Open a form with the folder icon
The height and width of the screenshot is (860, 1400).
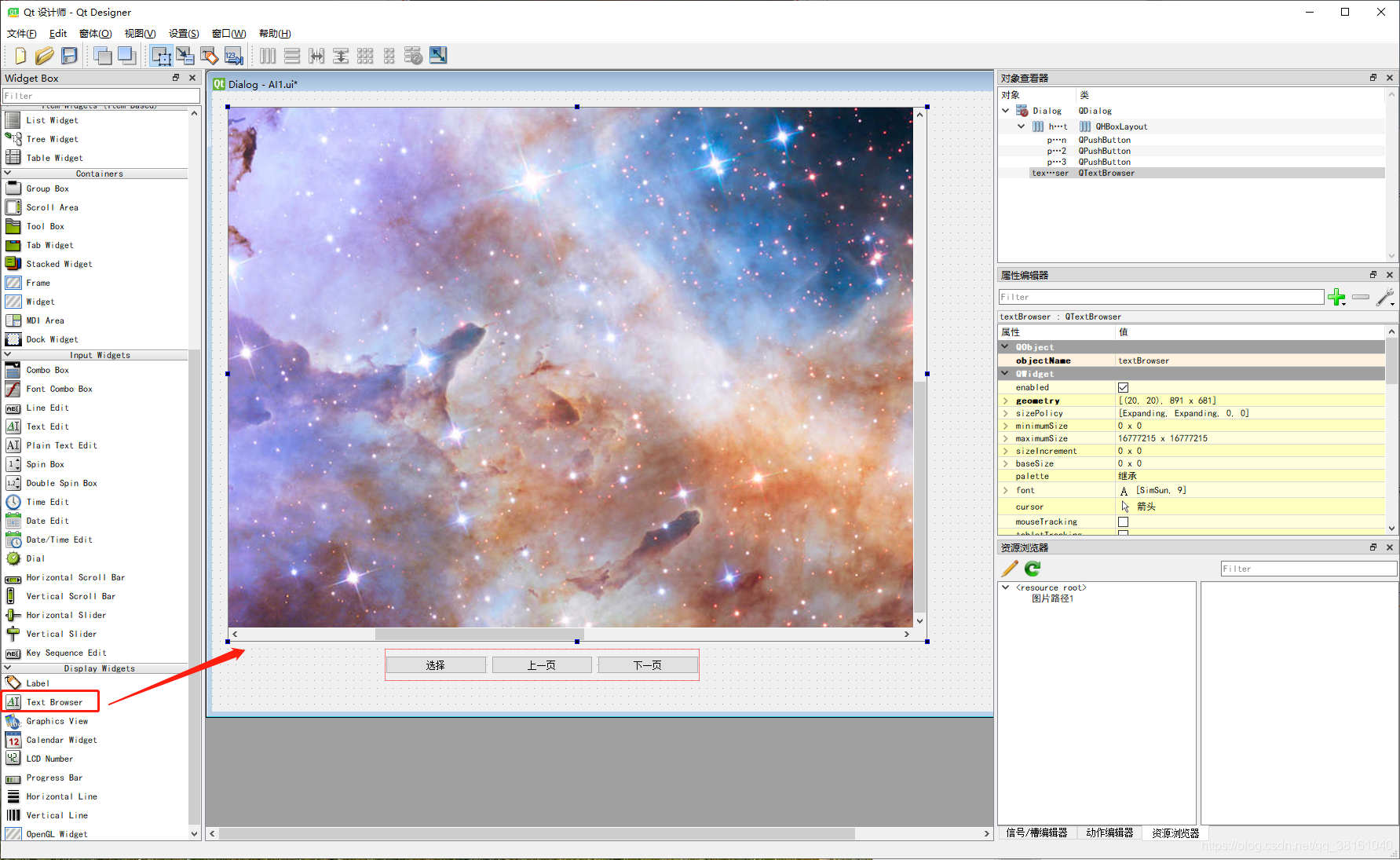click(45, 56)
